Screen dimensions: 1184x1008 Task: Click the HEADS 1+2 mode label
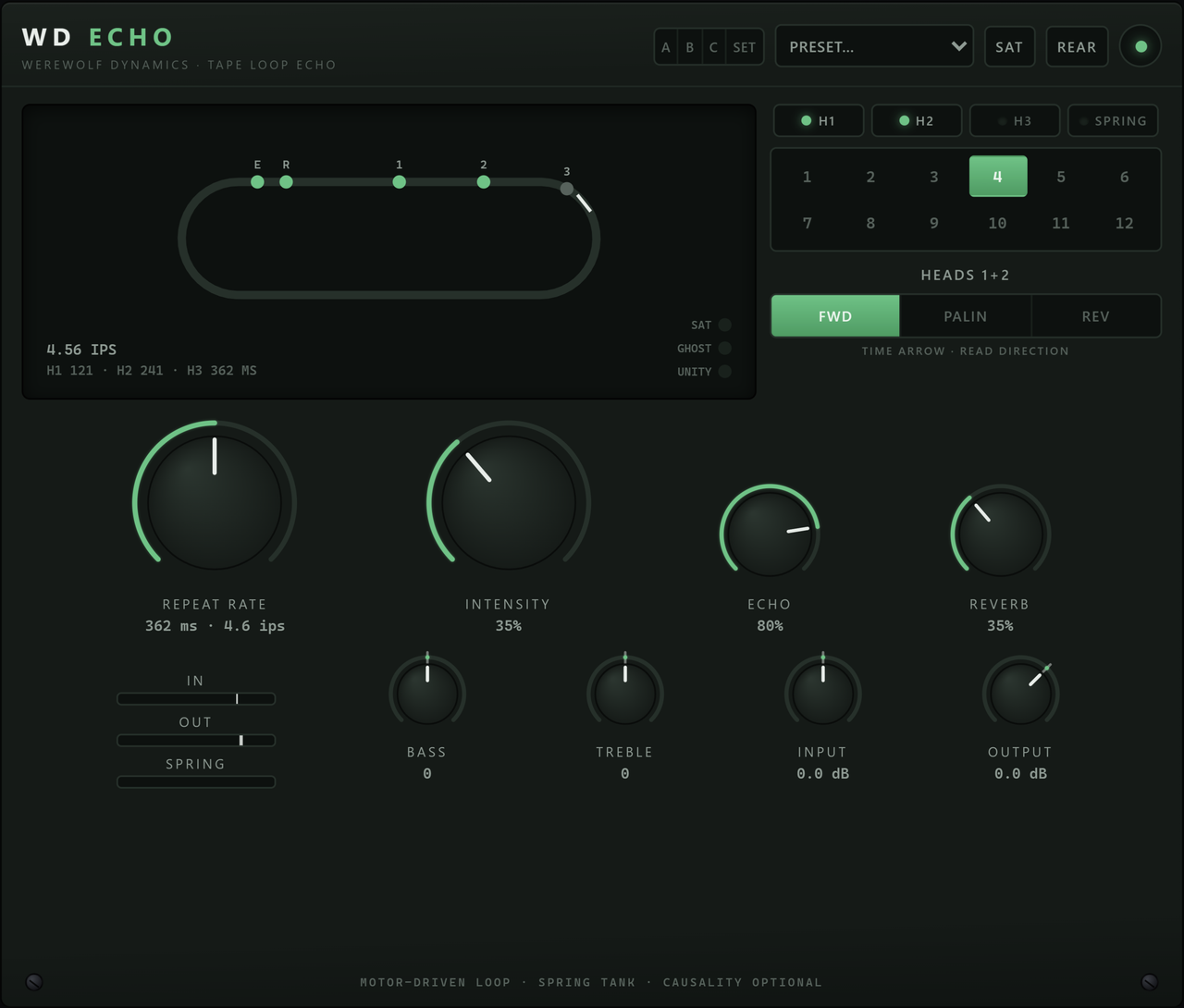click(x=966, y=275)
